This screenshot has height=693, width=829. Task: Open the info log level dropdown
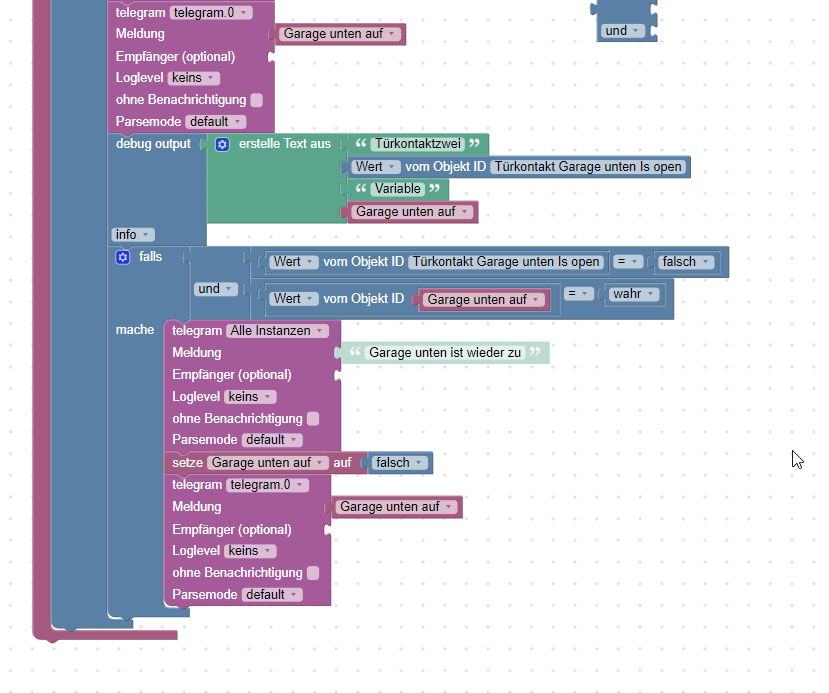tap(132, 234)
